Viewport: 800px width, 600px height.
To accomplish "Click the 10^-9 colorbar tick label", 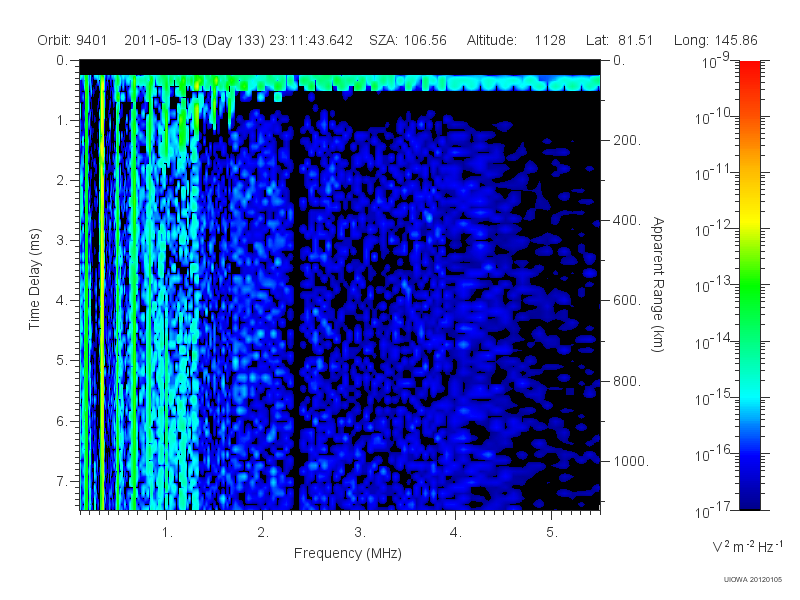I will (x=715, y=61).
